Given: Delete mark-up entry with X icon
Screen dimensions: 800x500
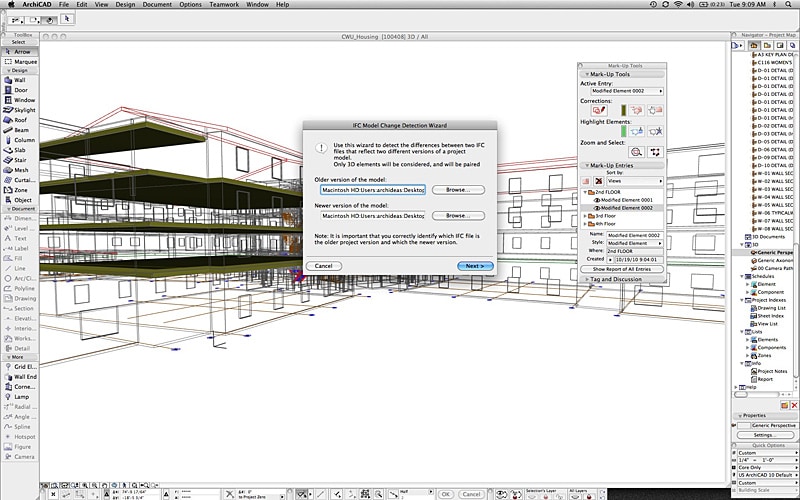Looking at the screenshot, I should (598, 181).
